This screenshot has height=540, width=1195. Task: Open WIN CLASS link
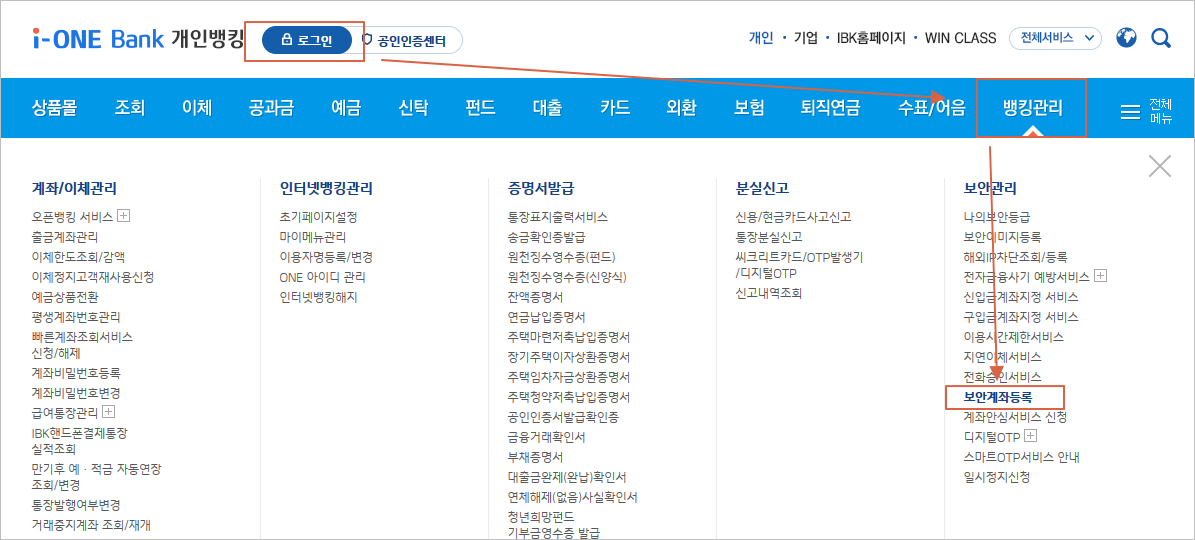click(x=960, y=37)
